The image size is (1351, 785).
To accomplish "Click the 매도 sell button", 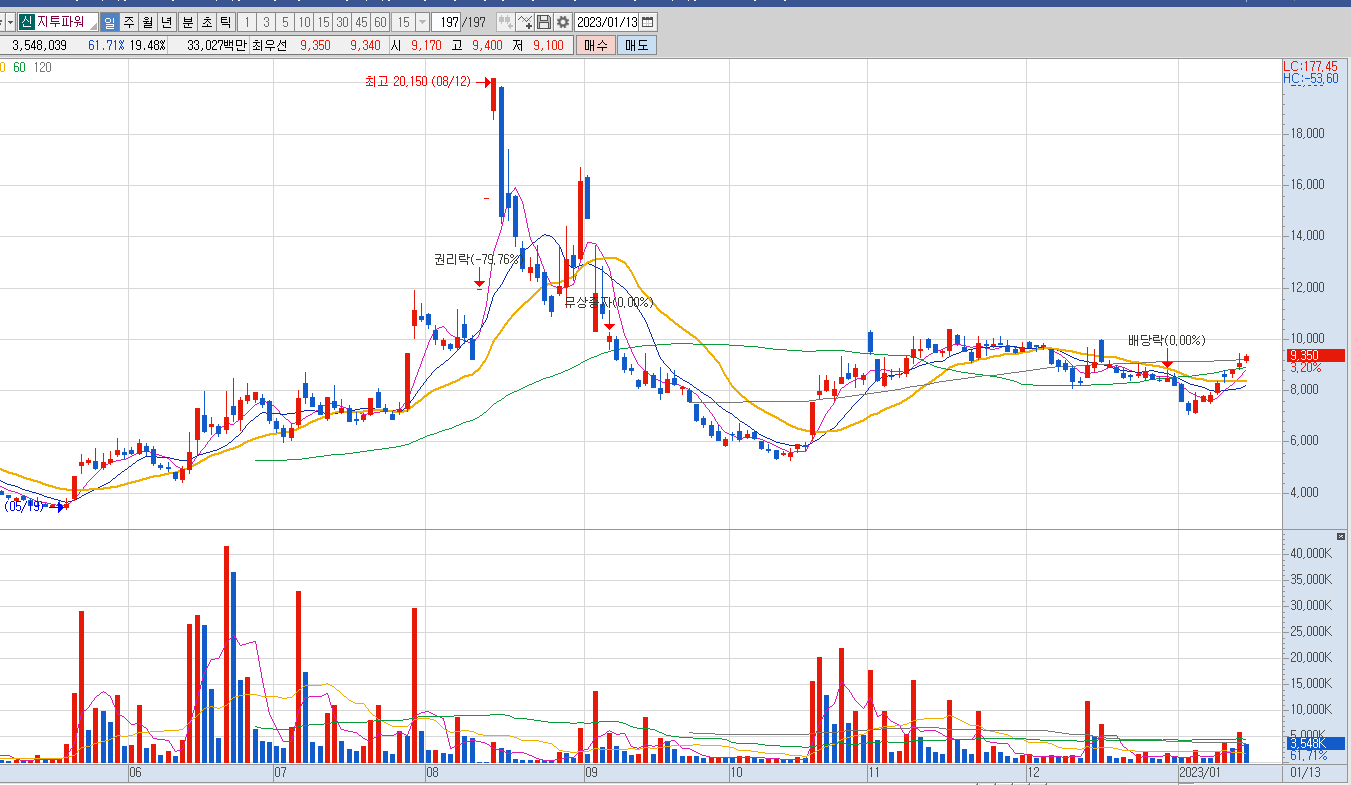I will point(637,45).
